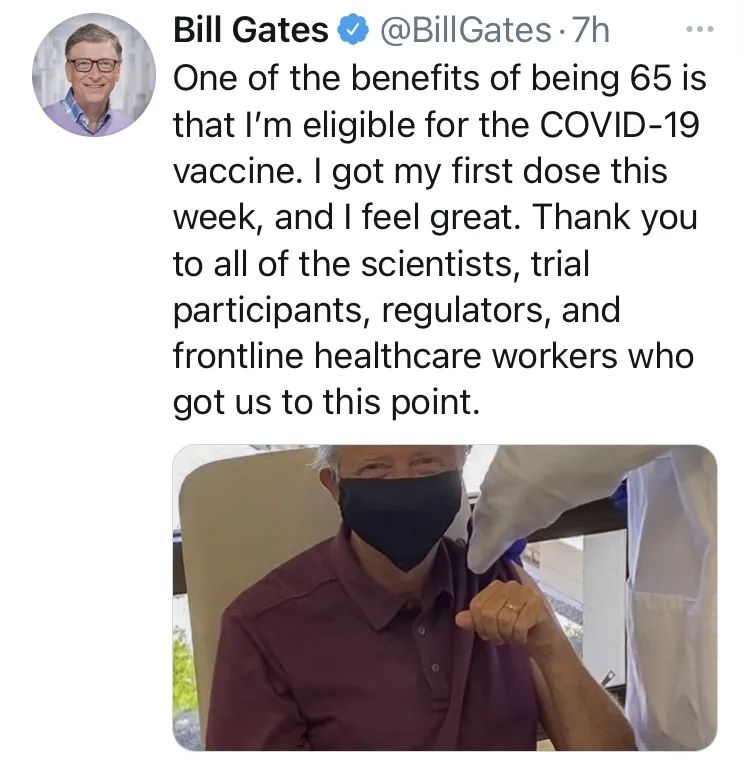749x770 pixels.
Task: Select the word "COVID-19" in the tweet
Action: tap(619, 125)
